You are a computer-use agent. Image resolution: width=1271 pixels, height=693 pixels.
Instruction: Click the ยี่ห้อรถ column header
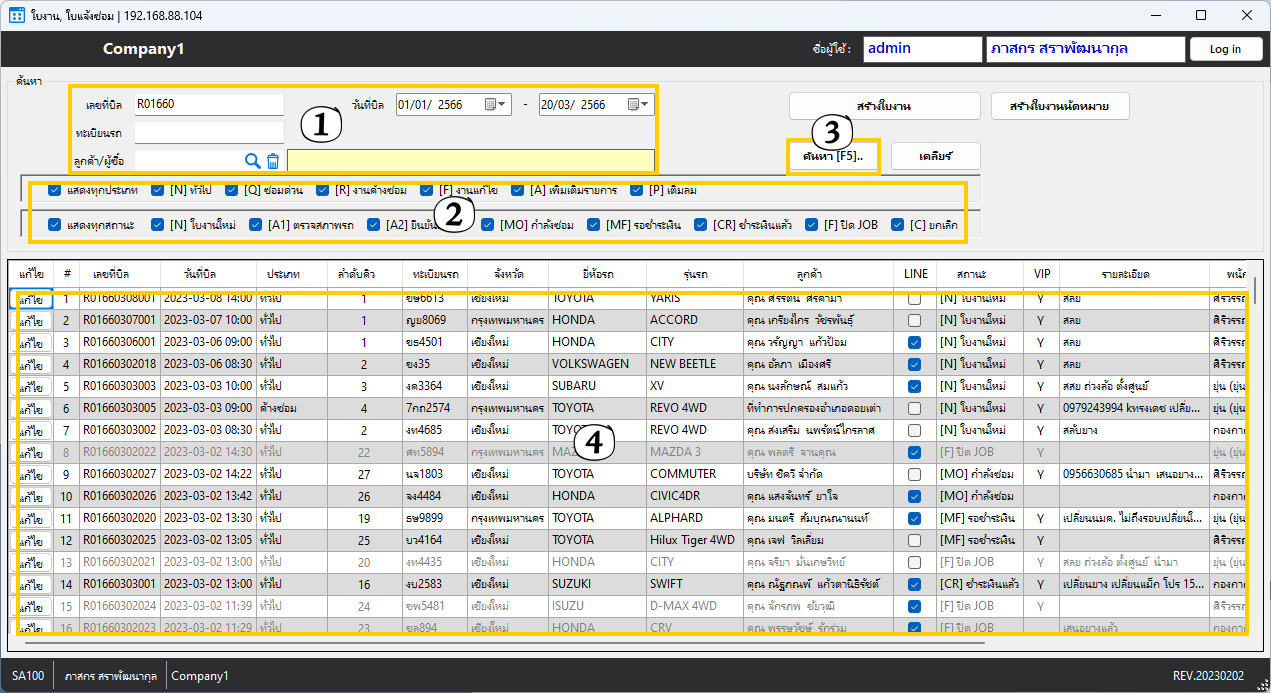(x=597, y=273)
